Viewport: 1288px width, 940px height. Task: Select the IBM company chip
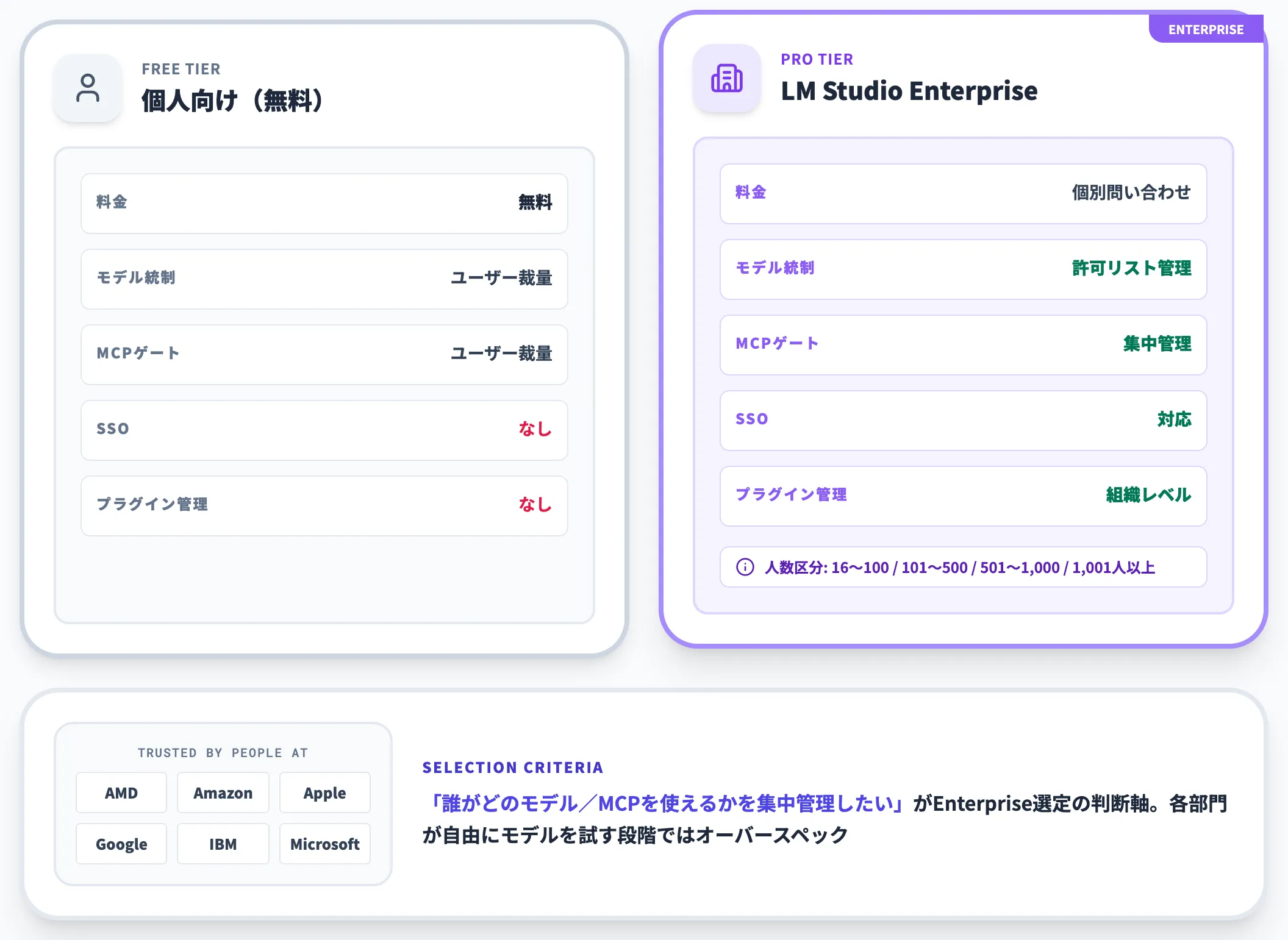click(223, 844)
